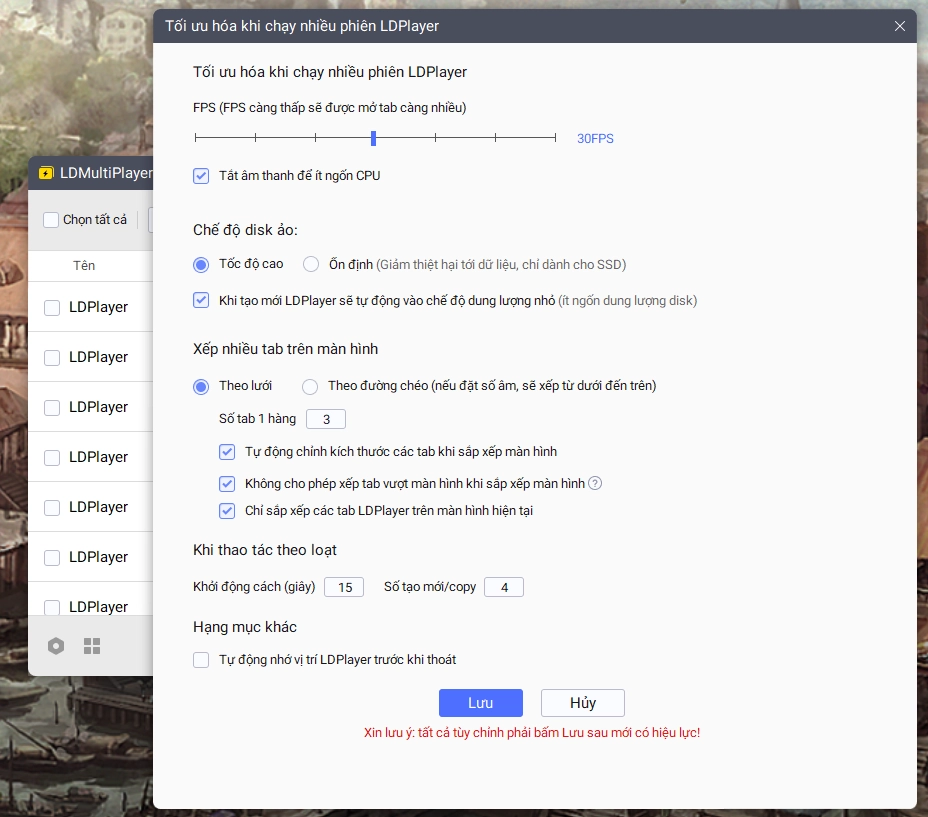This screenshot has width=928, height=817.
Task: Click the "Xếp nhiều tab trên màn hình" heading
Action: pyautogui.click(x=285, y=349)
